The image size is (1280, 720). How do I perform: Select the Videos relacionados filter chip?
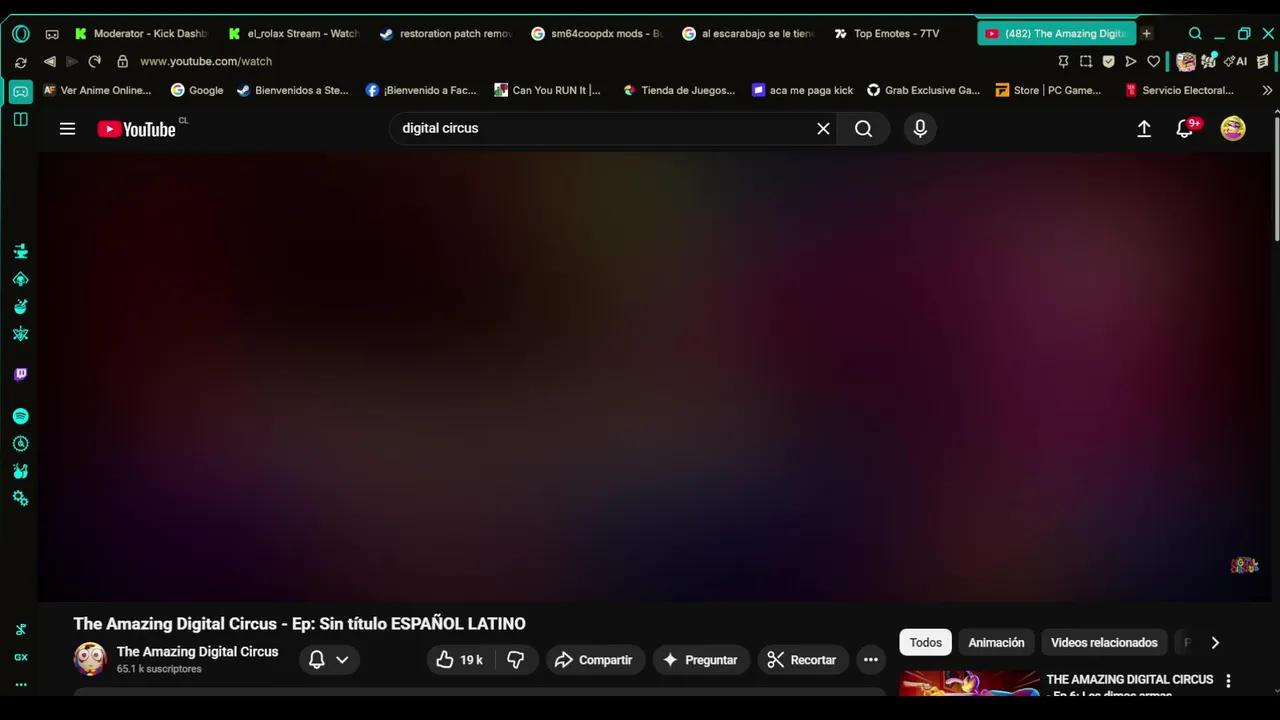(1104, 643)
